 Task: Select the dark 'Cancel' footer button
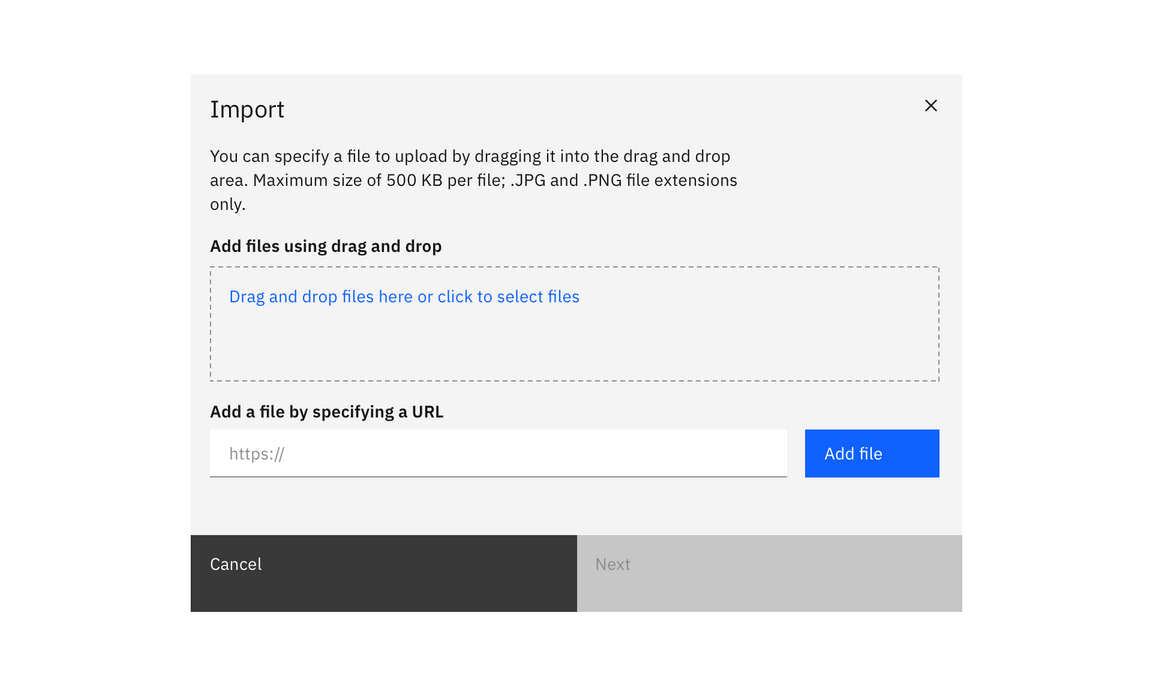383,573
